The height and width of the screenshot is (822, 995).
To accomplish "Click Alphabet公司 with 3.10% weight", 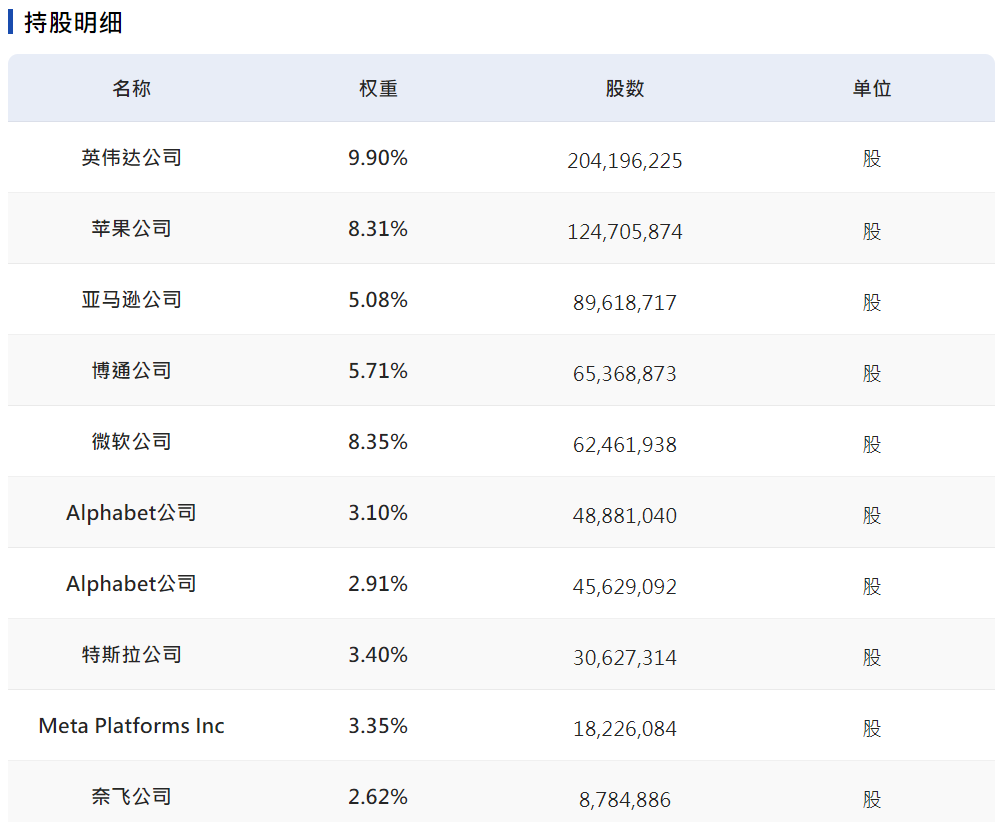I will click(131, 513).
